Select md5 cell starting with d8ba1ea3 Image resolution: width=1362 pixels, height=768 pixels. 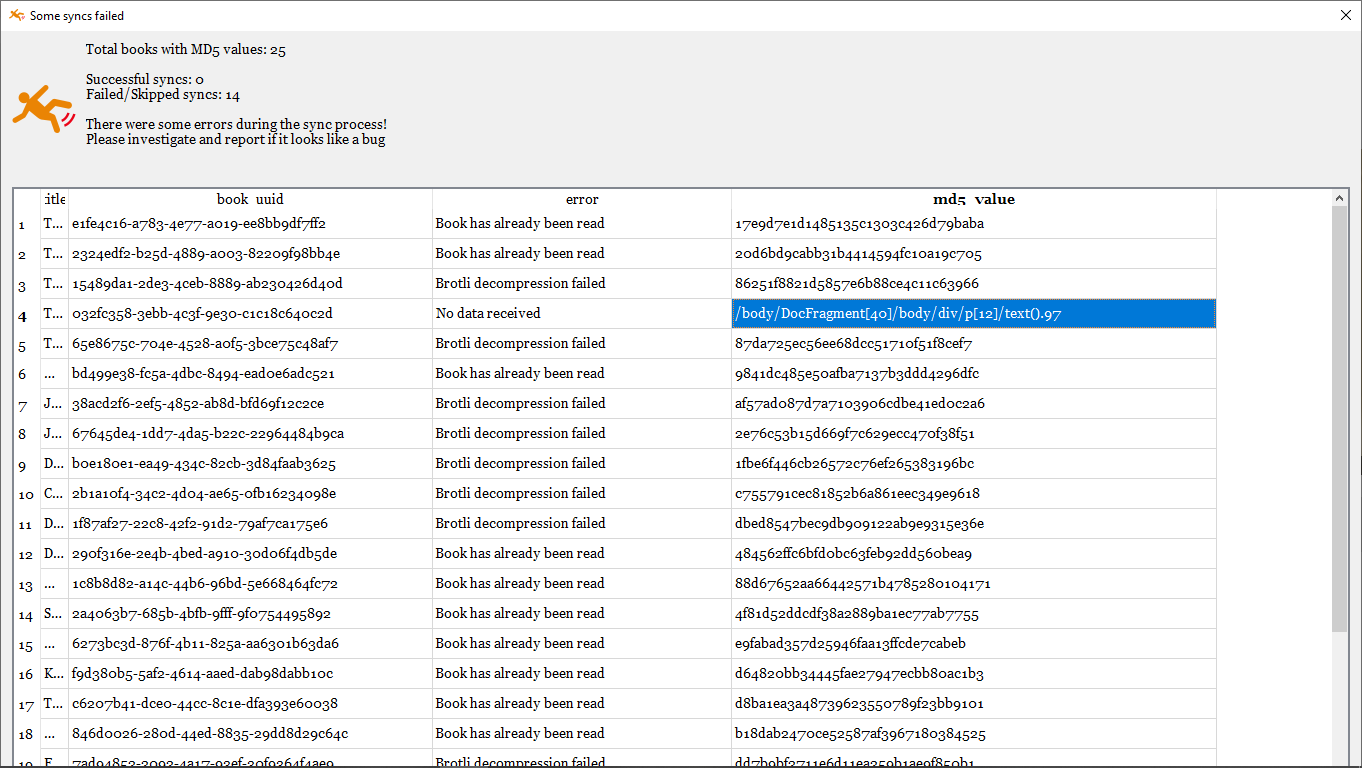coord(974,704)
